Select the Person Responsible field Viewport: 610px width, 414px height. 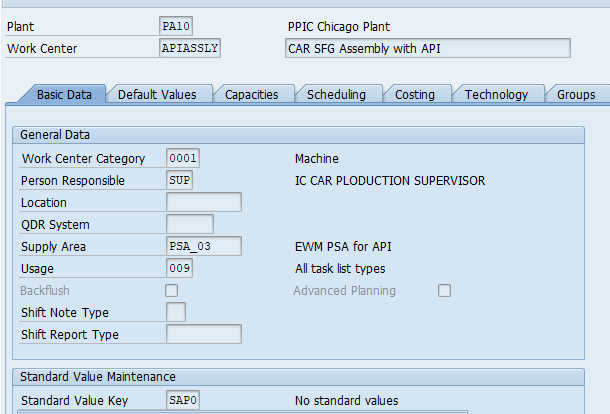point(180,180)
